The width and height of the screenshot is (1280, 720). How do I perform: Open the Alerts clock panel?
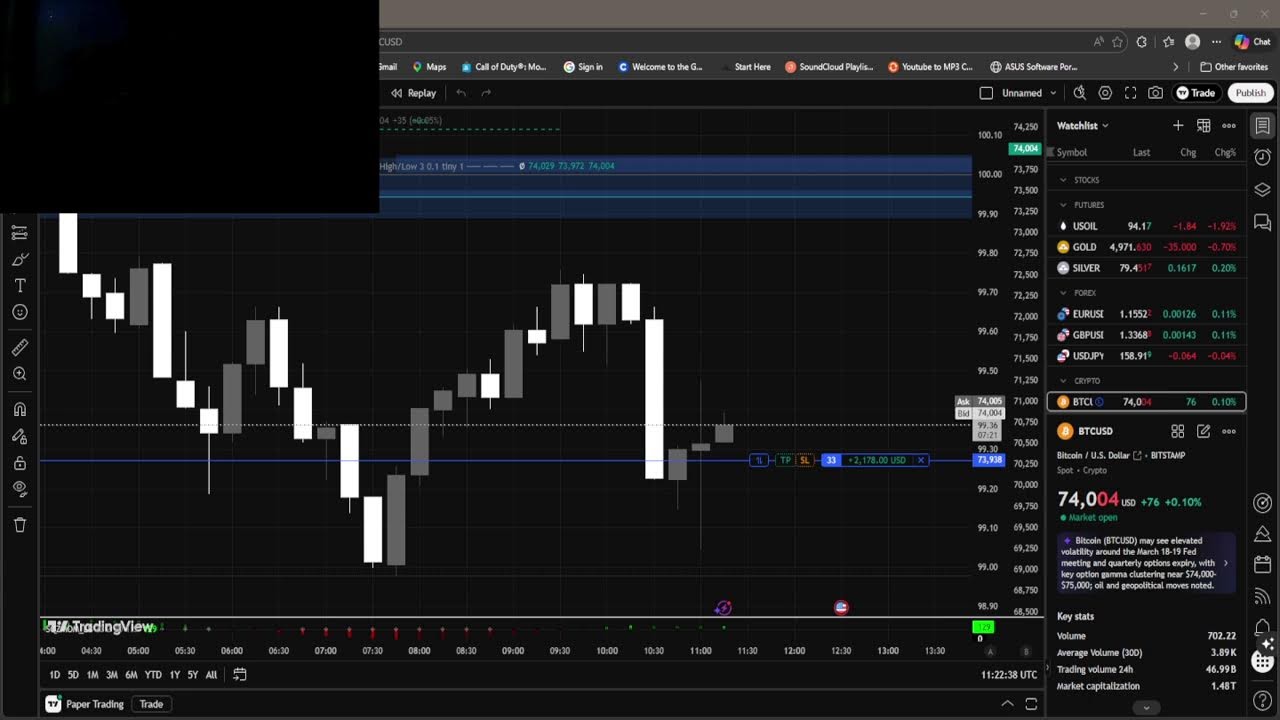point(1263,157)
